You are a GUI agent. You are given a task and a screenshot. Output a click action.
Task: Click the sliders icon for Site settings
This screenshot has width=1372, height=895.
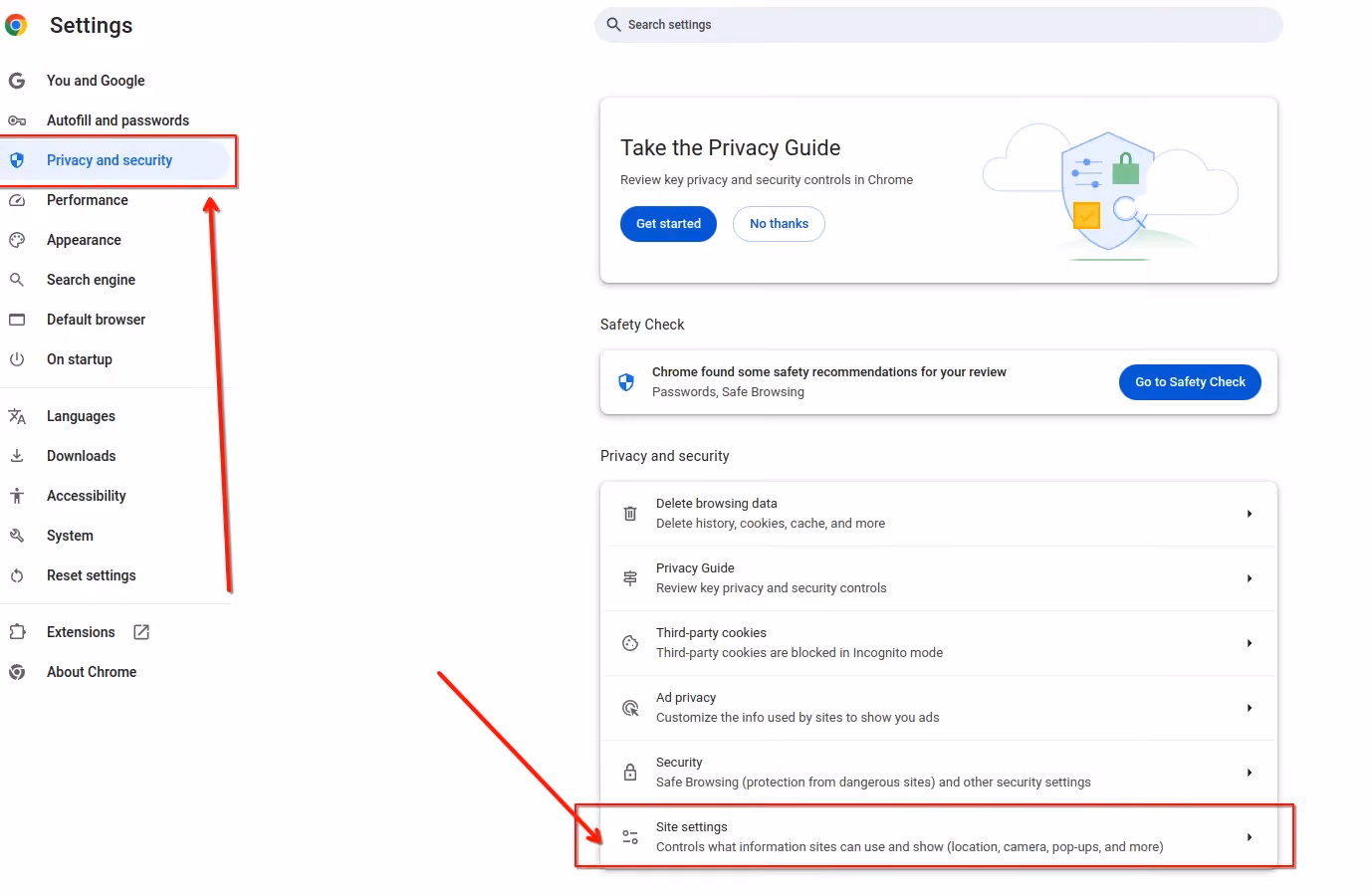tap(630, 837)
